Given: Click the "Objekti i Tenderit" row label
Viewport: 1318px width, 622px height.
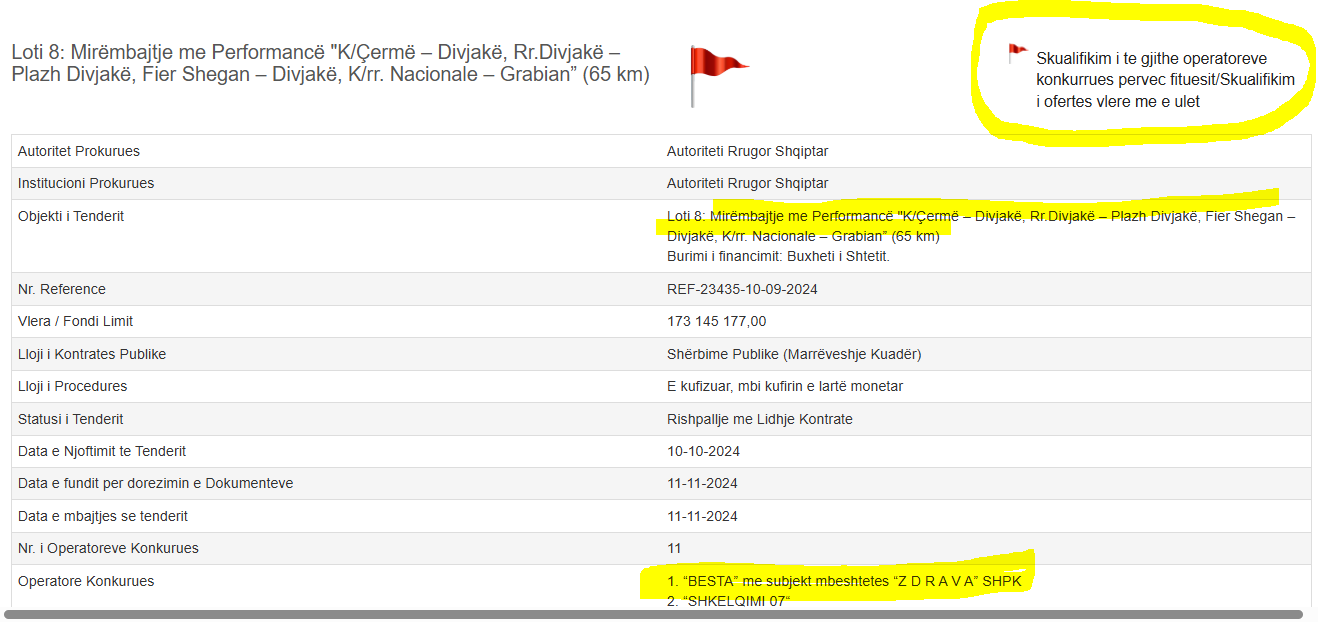Looking at the screenshot, I should click(71, 216).
